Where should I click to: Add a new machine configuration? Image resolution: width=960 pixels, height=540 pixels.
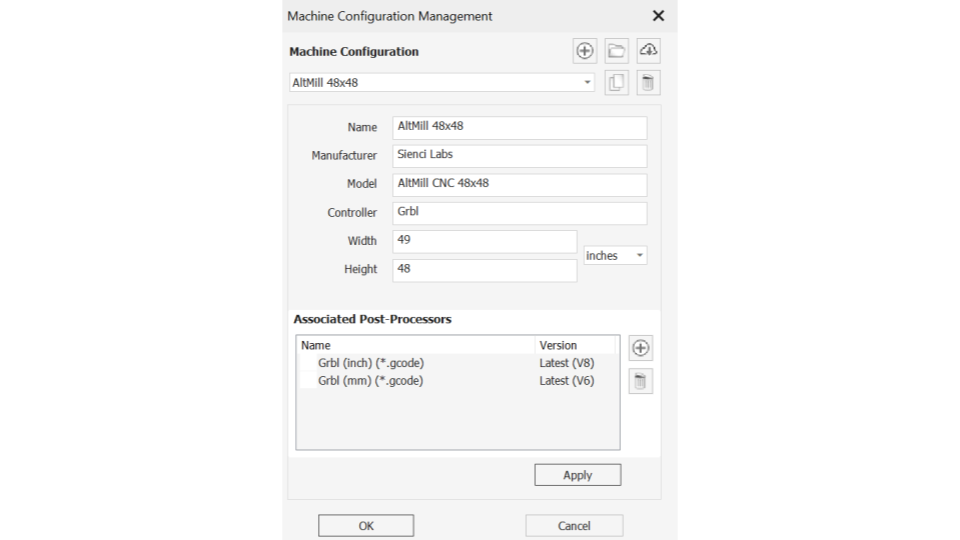[585, 51]
